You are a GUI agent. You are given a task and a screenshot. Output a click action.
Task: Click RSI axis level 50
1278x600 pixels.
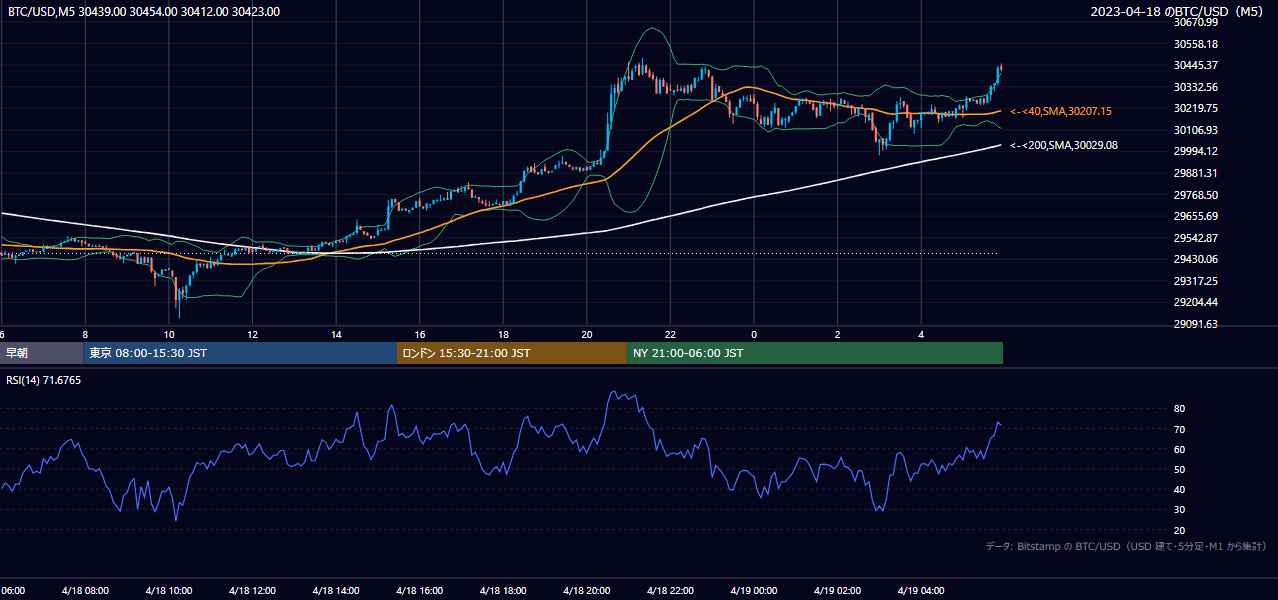[1179, 470]
